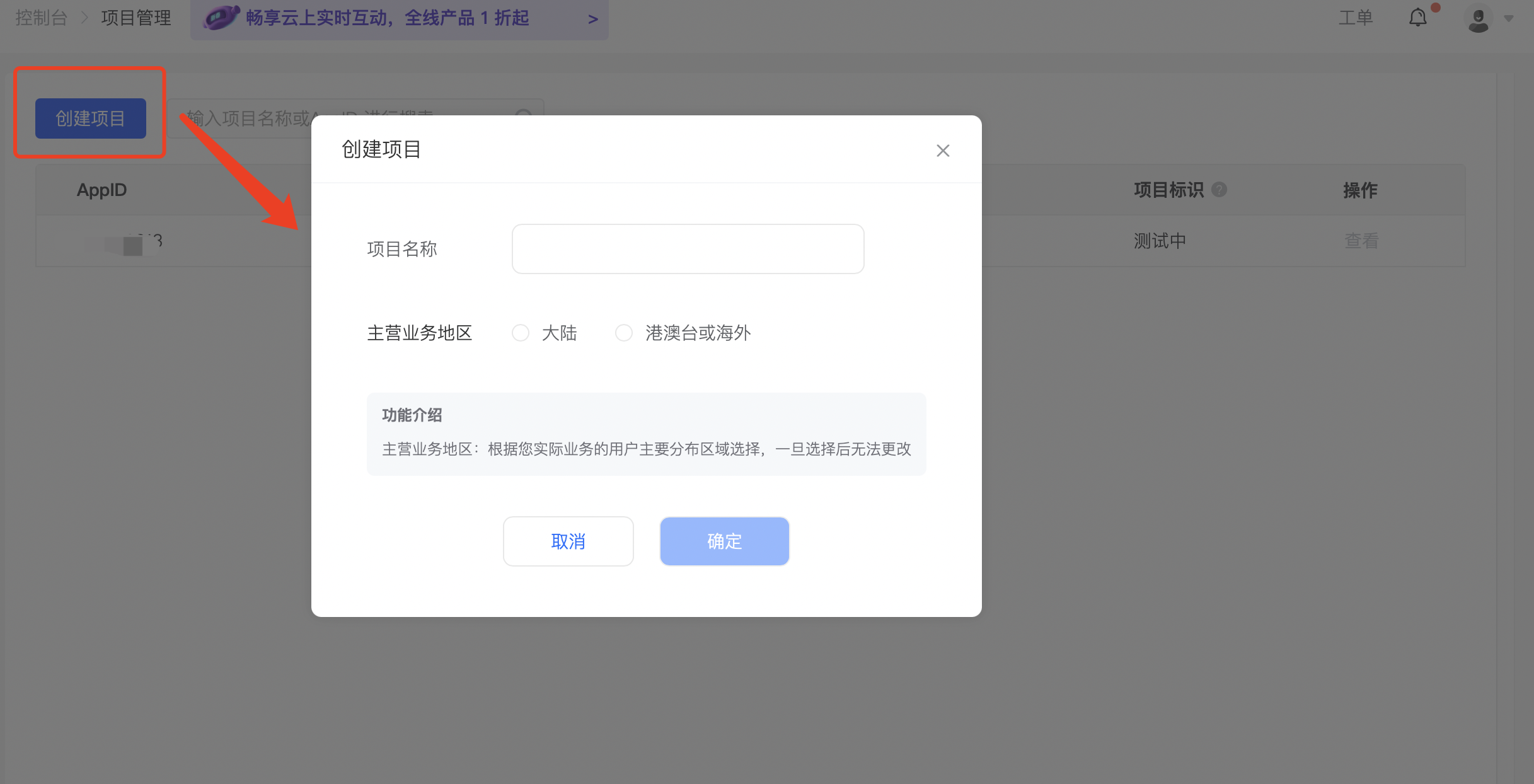Click the help icon beside 项目标识
Image resolution: width=1534 pixels, height=784 pixels.
tap(1219, 190)
